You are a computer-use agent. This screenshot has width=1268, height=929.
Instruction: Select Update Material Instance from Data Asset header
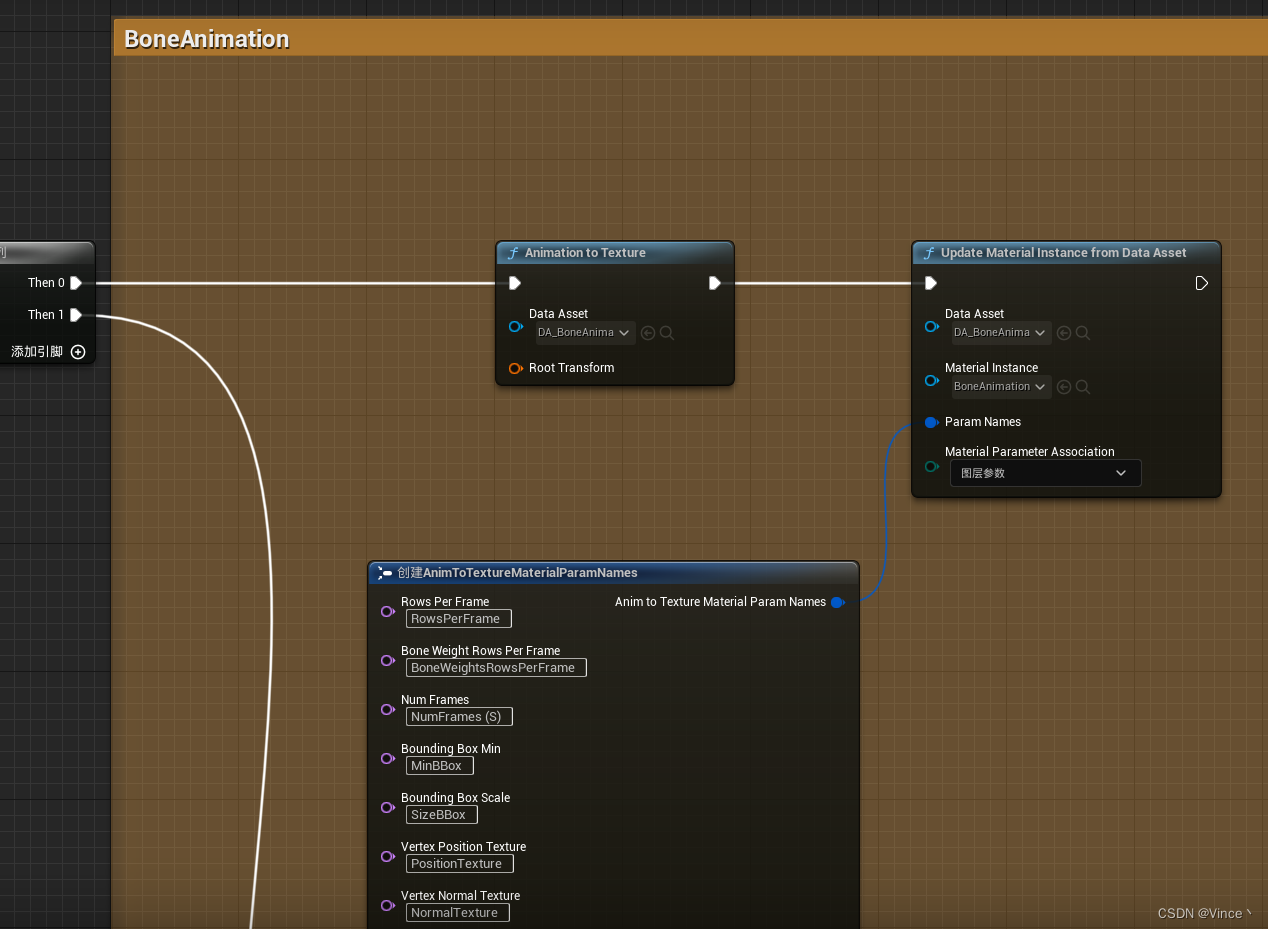pyautogui.click(x=1066, y=253)
